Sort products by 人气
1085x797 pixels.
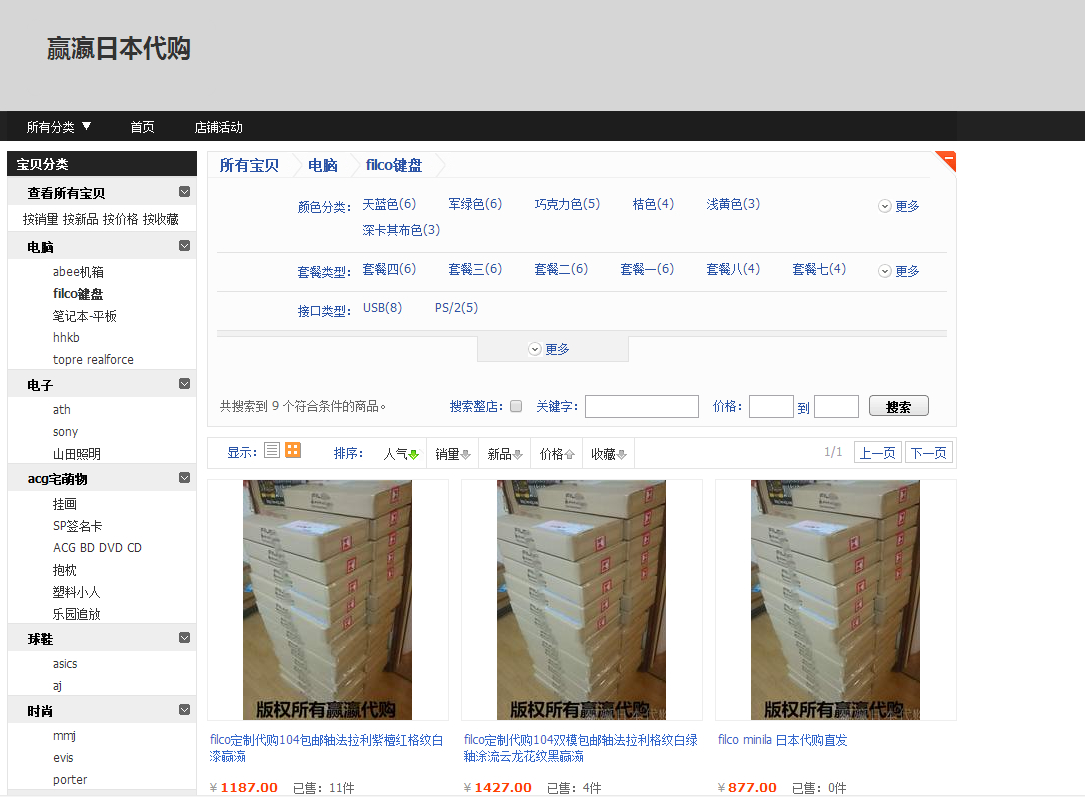401,454
